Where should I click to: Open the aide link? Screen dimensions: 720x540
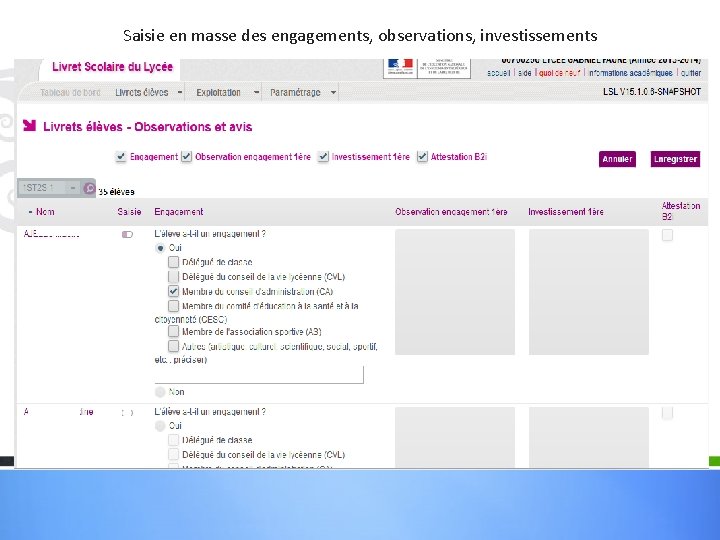[x=524, y=73]
